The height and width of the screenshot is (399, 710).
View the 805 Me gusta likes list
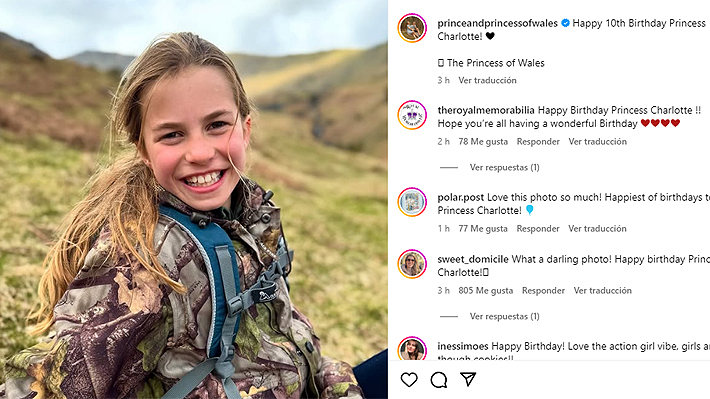485,290
